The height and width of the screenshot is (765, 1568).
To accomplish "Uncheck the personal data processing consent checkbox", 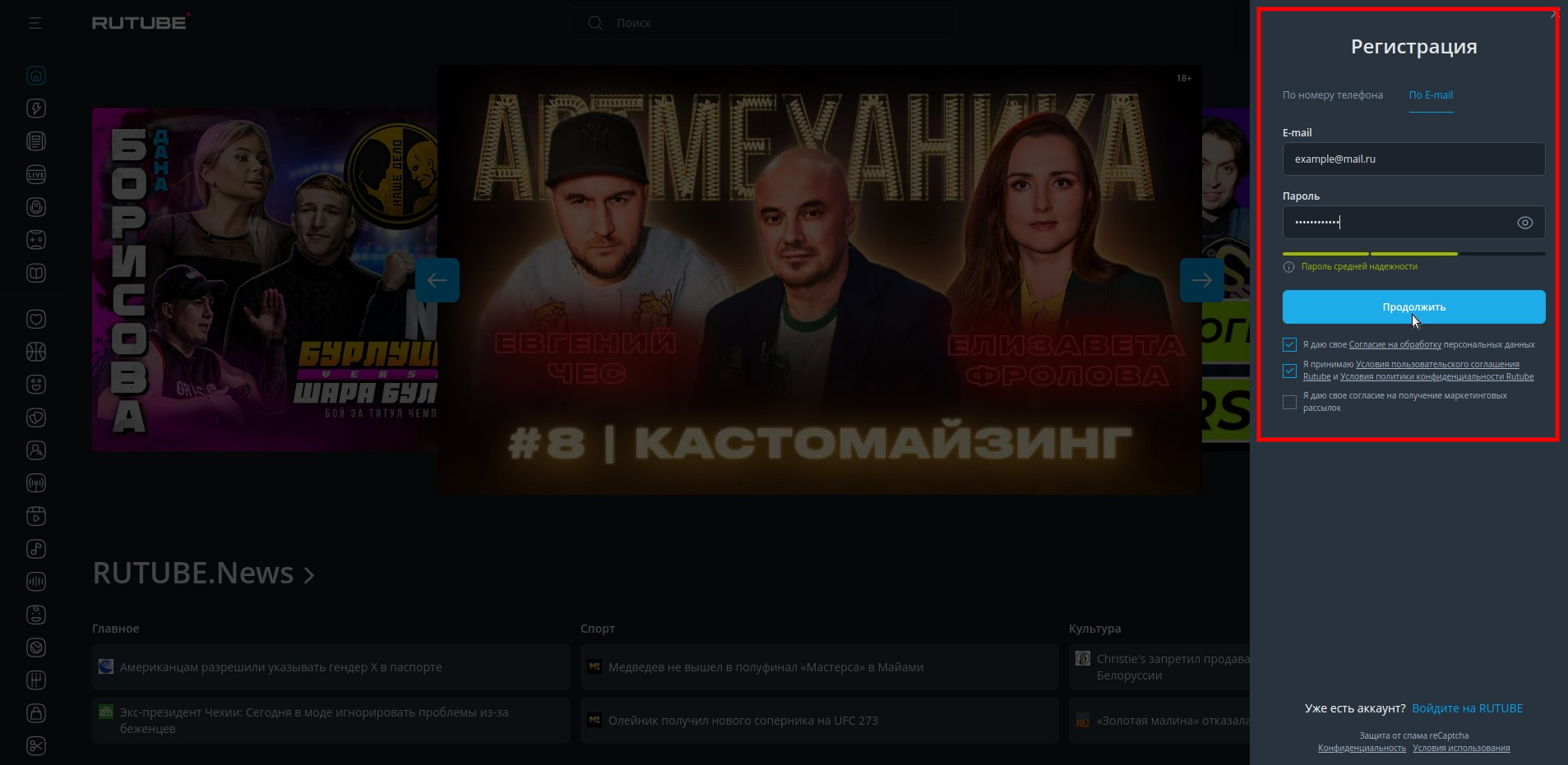I will [x=1289, y=345].
